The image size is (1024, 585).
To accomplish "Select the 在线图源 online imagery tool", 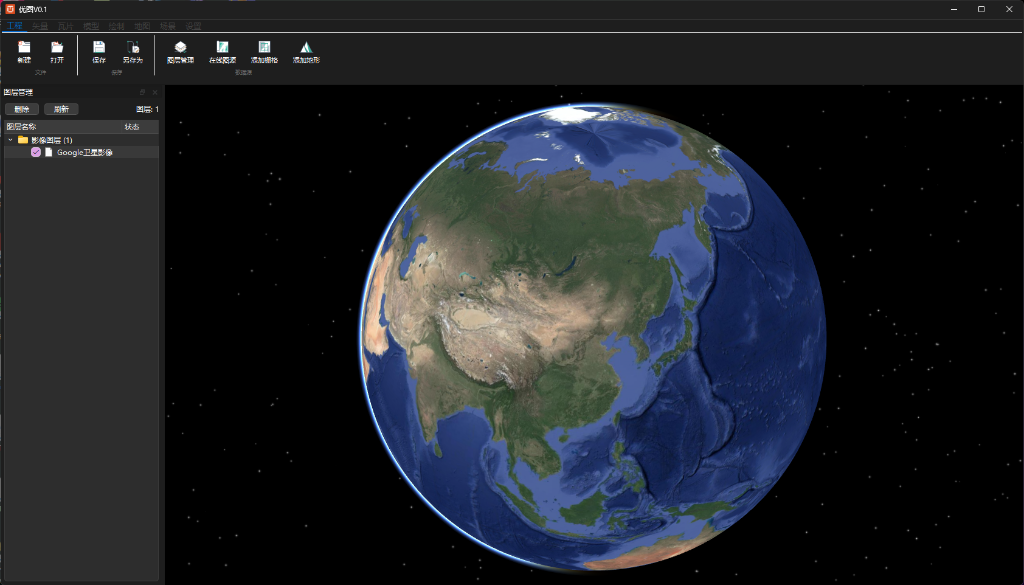I will pos(223,52).
